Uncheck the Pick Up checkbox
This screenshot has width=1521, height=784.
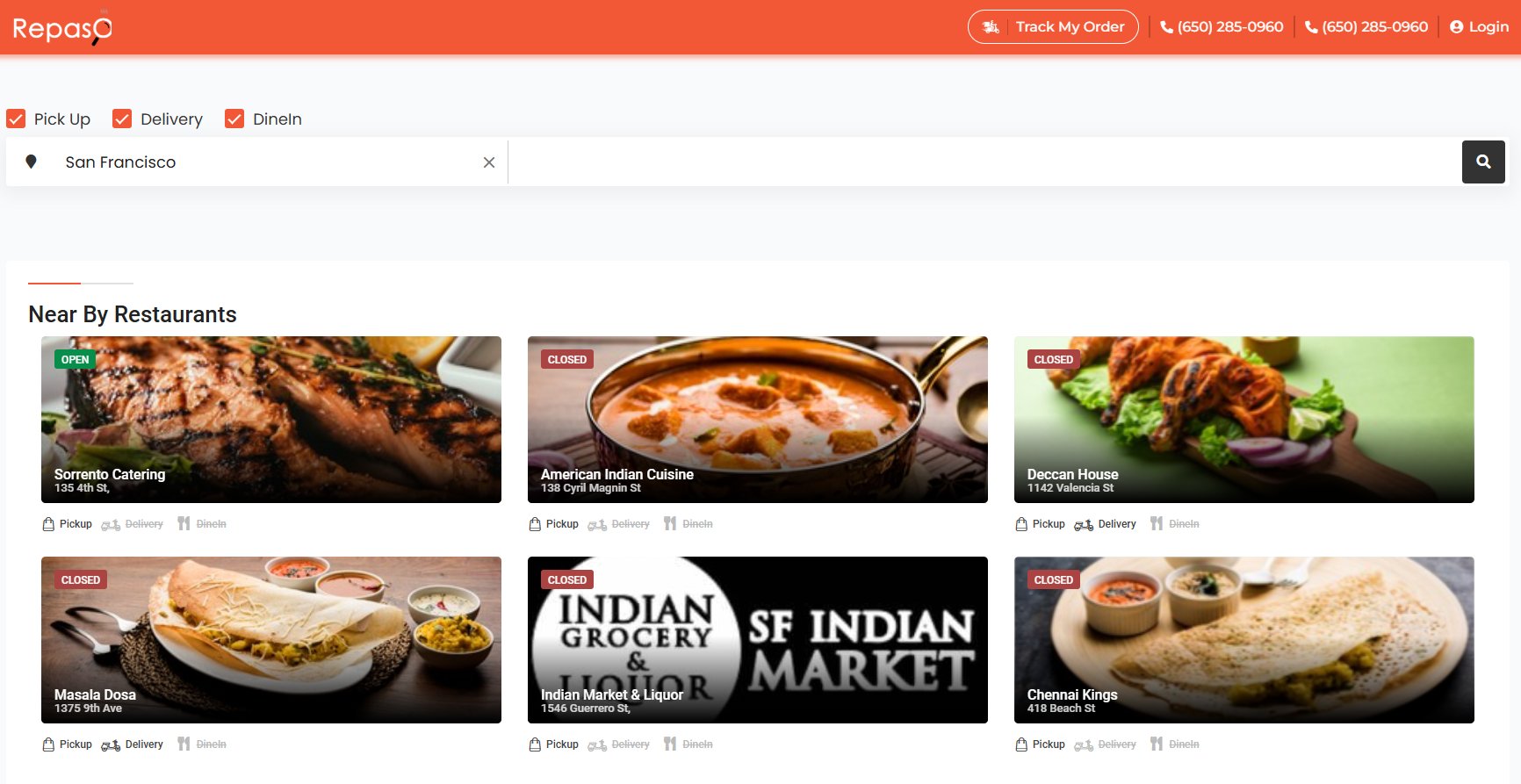coord(16,119)
